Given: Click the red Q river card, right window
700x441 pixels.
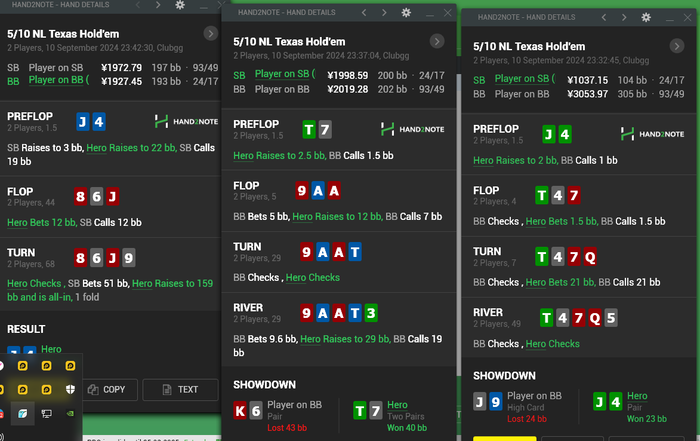Looking at the screenshot, I should click(595, 318).
